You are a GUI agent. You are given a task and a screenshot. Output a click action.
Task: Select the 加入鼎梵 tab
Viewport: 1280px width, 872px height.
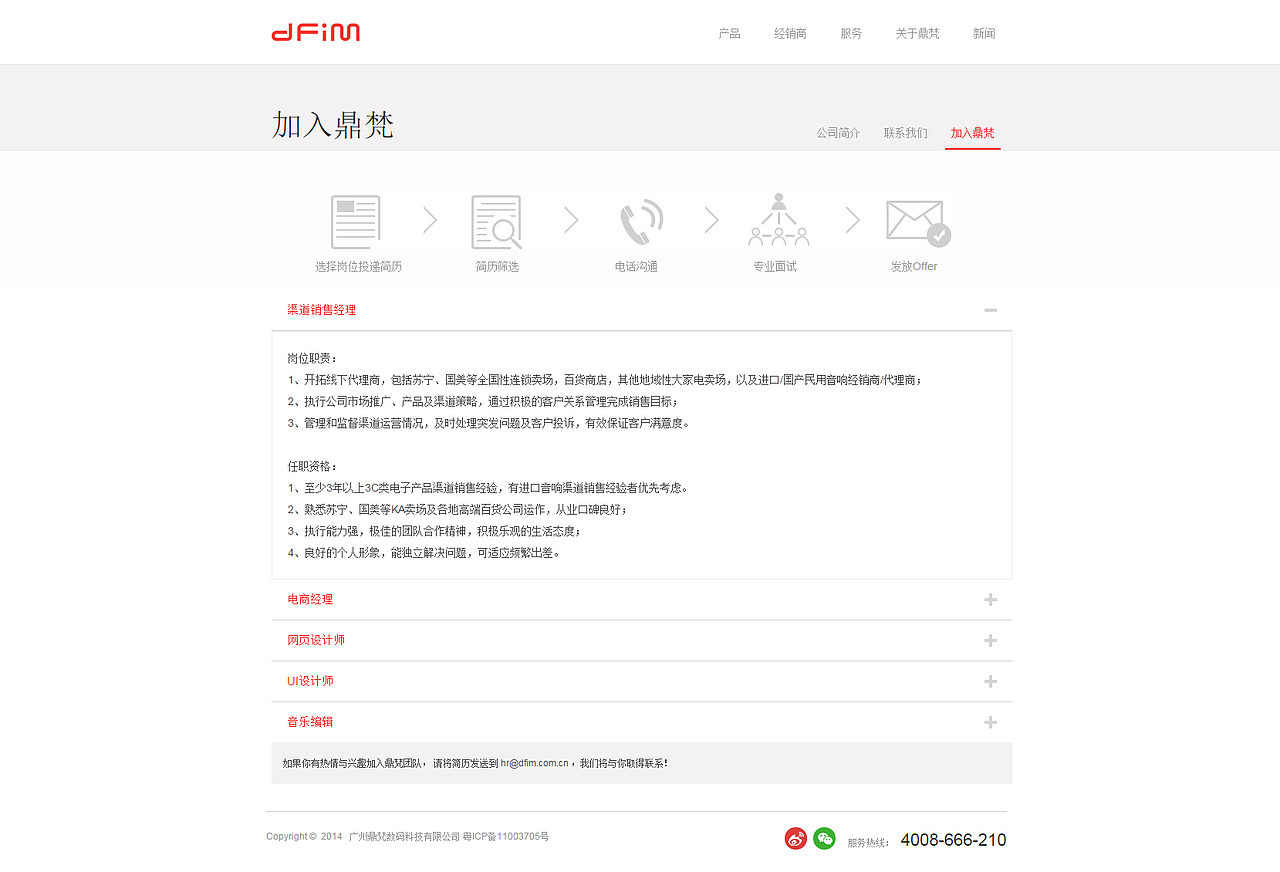(x=972, y=133)
